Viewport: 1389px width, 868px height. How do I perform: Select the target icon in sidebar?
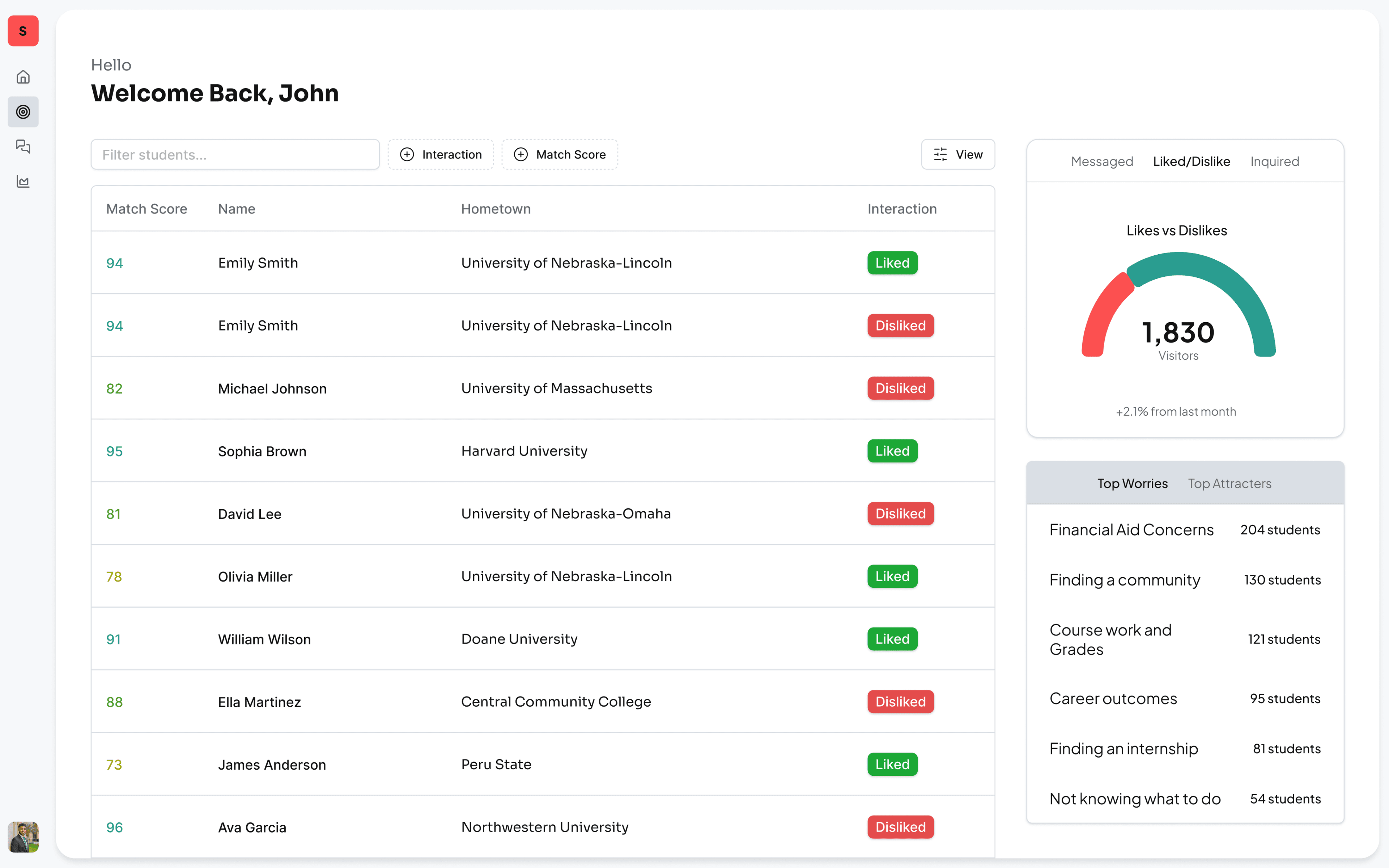(23, 112)
